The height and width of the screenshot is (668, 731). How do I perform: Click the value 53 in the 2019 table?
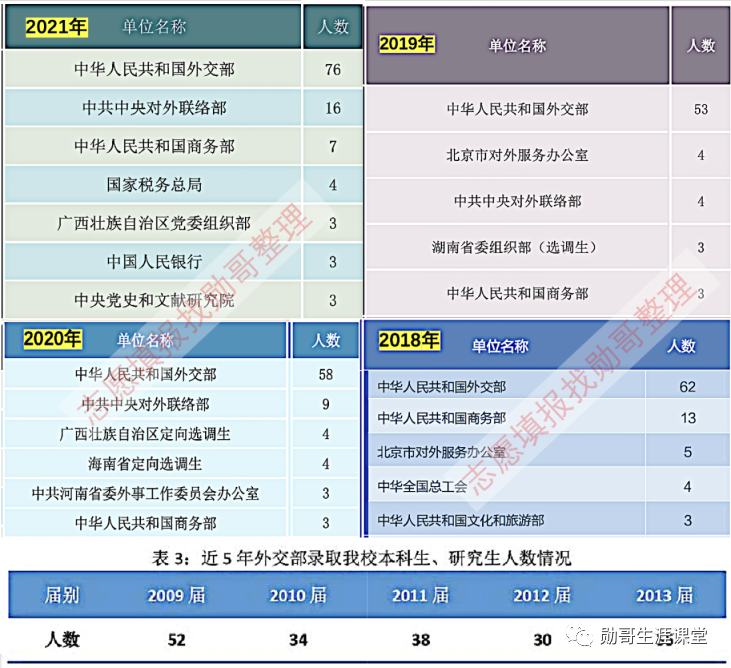pyautogui.click(x=701, y=110)
